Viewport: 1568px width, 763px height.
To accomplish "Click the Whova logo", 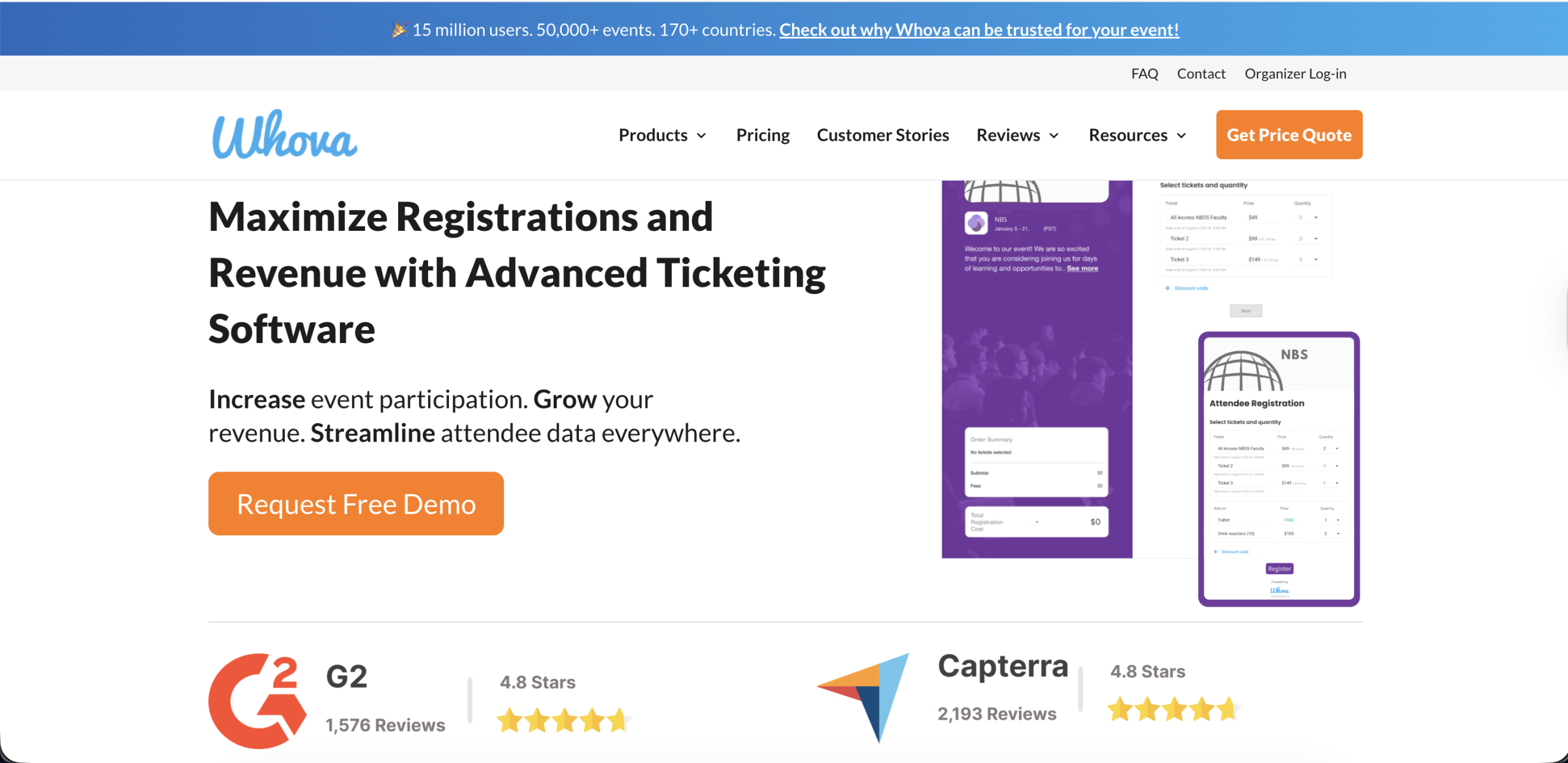I will pyautogui.click(x=284, y=135).
